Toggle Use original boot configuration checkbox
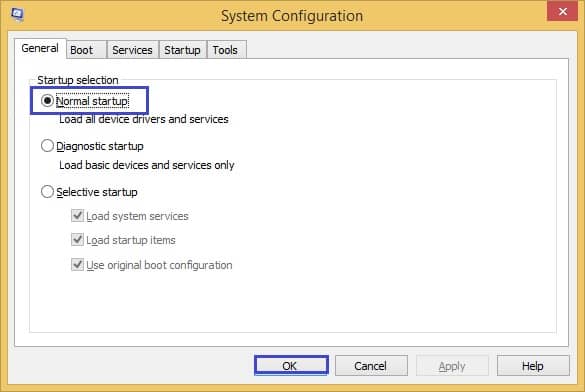The height and width of the screenshot is (392, 585). [x=77, y=265]
